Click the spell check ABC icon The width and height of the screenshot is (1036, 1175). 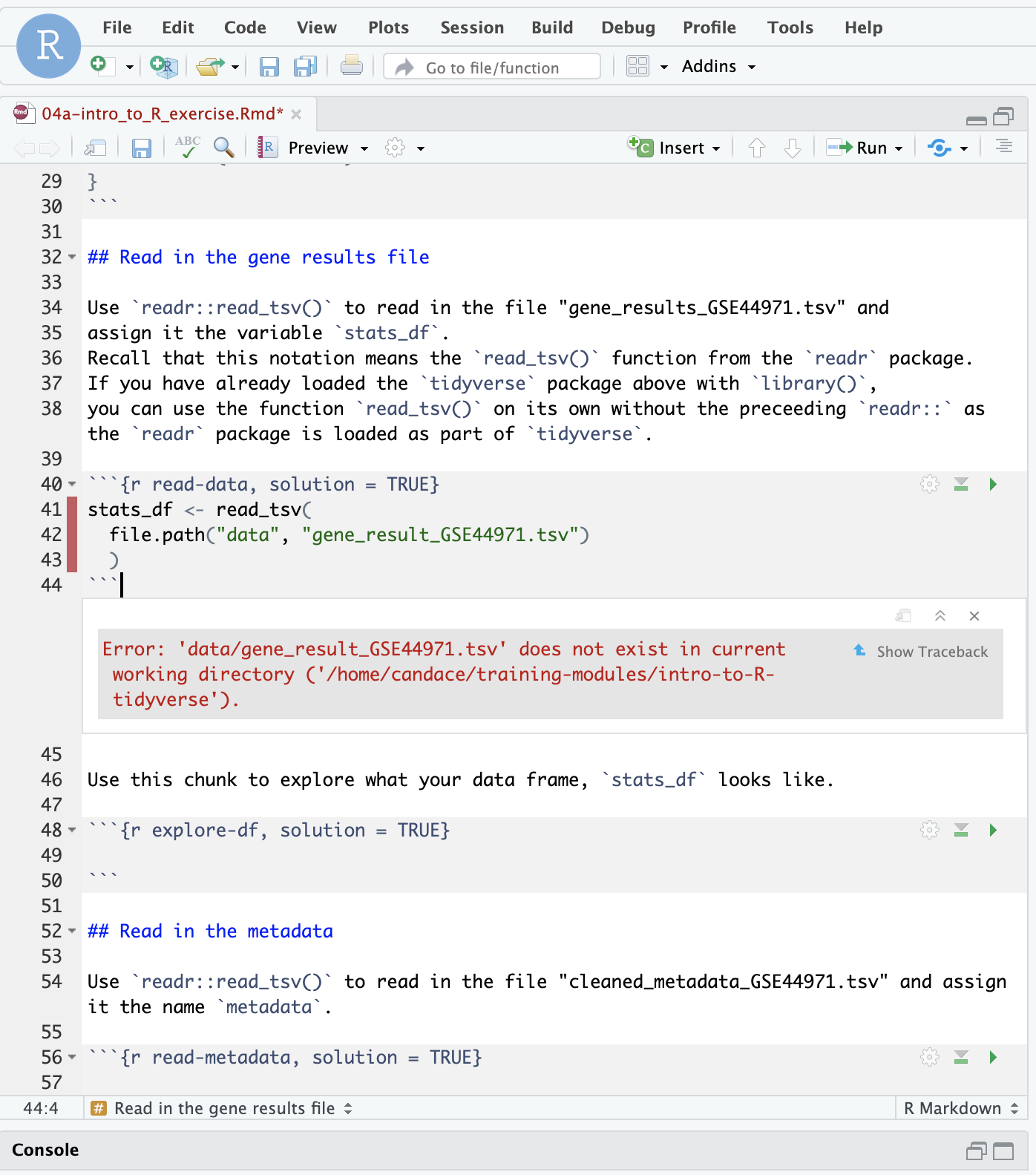point(188,147)
